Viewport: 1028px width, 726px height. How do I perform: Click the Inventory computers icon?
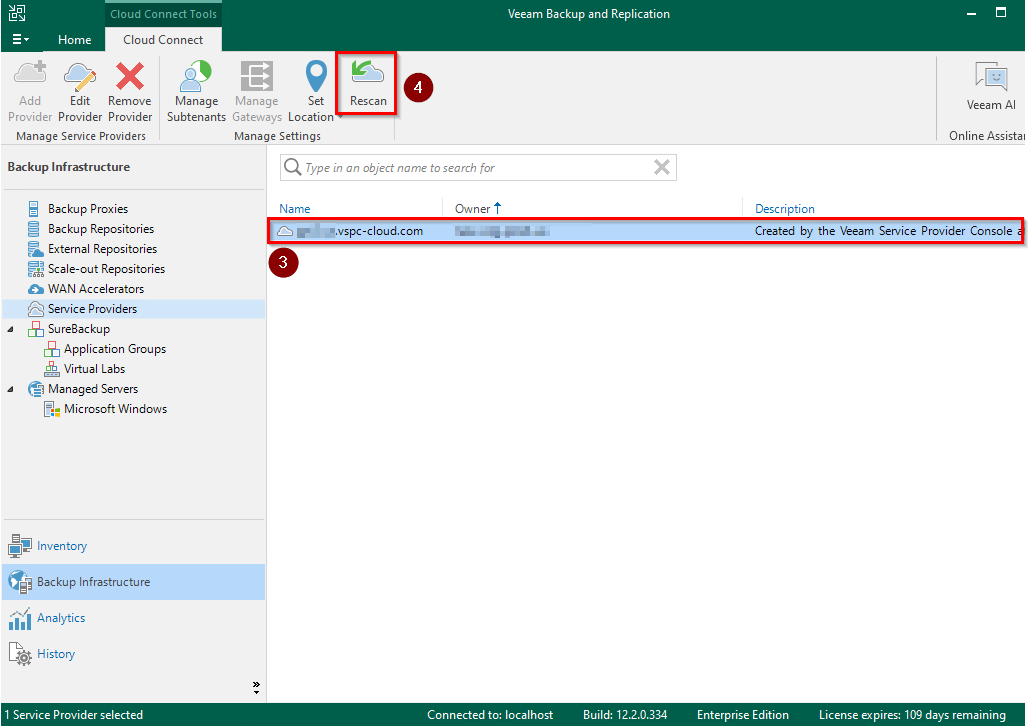(x=20, y=546)
